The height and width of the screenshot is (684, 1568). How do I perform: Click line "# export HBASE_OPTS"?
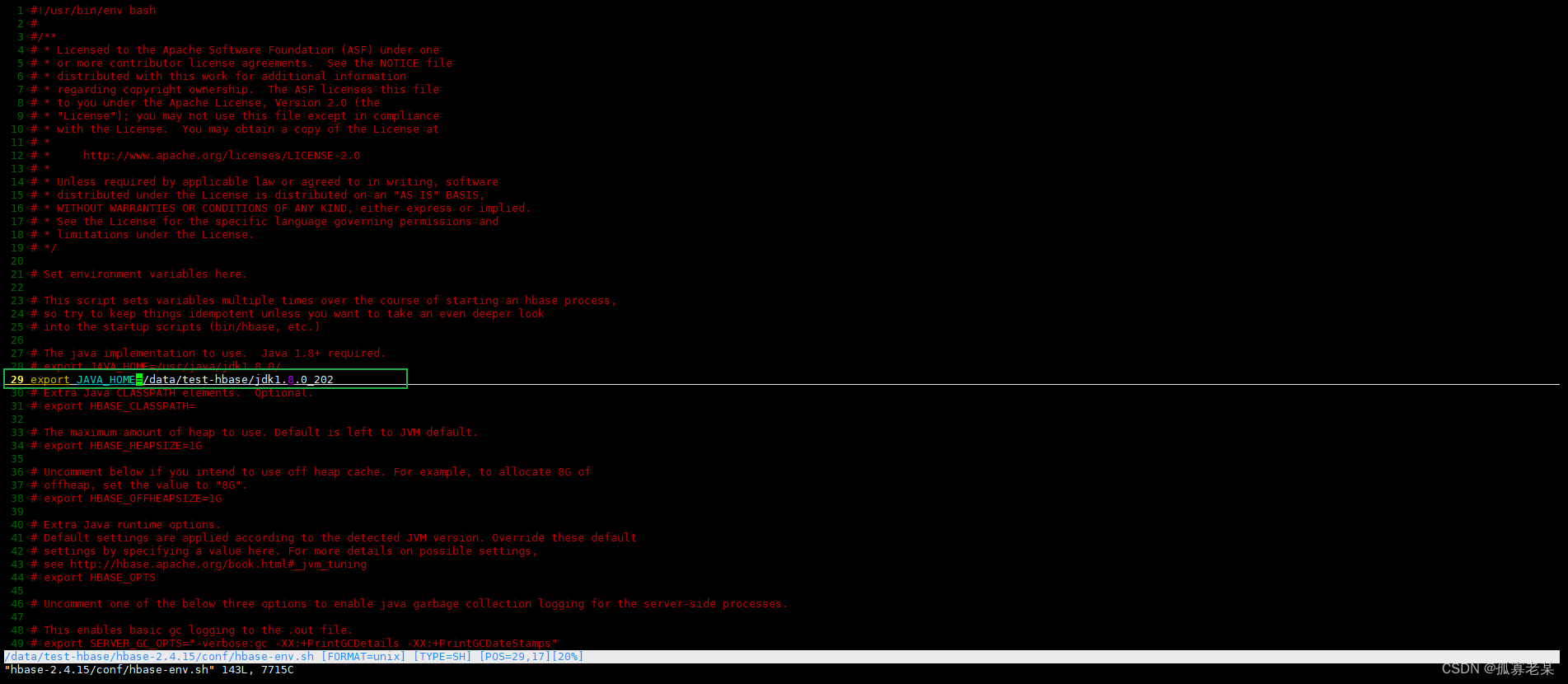(x=93, y=577)
